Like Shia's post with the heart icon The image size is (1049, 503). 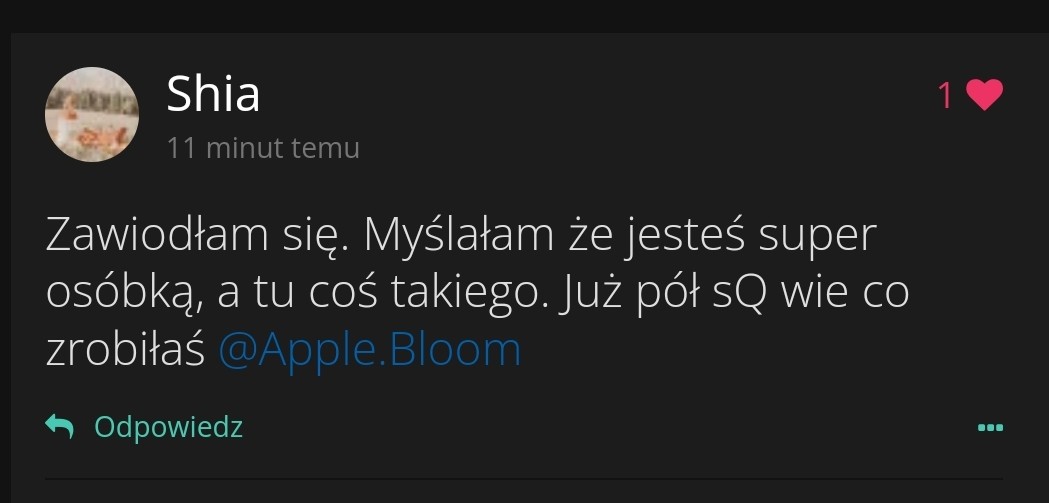coord(985,95)
